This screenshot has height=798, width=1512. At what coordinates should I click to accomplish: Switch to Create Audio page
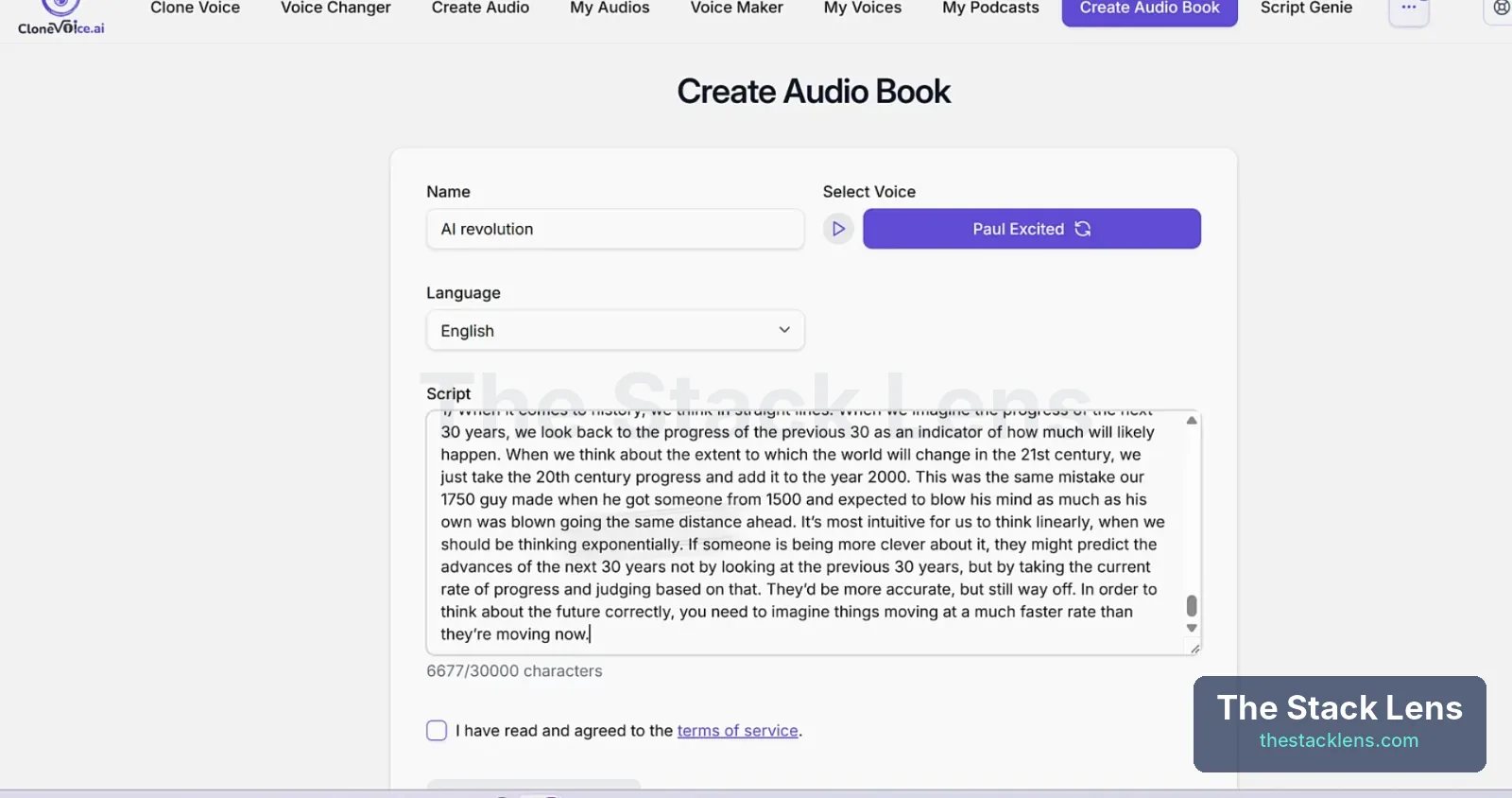tap(480, 9)
